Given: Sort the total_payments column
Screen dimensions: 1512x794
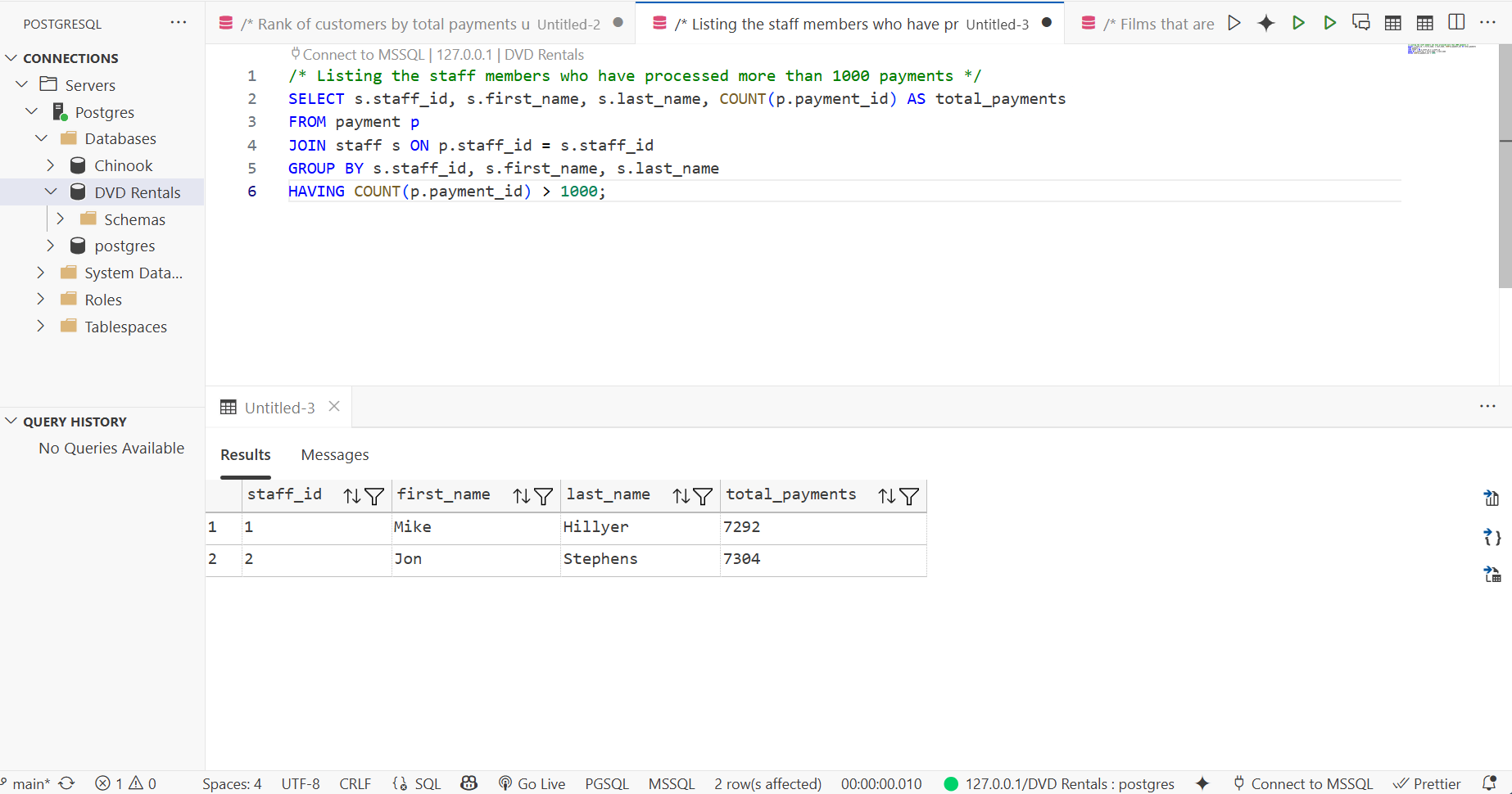Looking at the screenshot, I should pyautogui.click(x=887, y=496).
